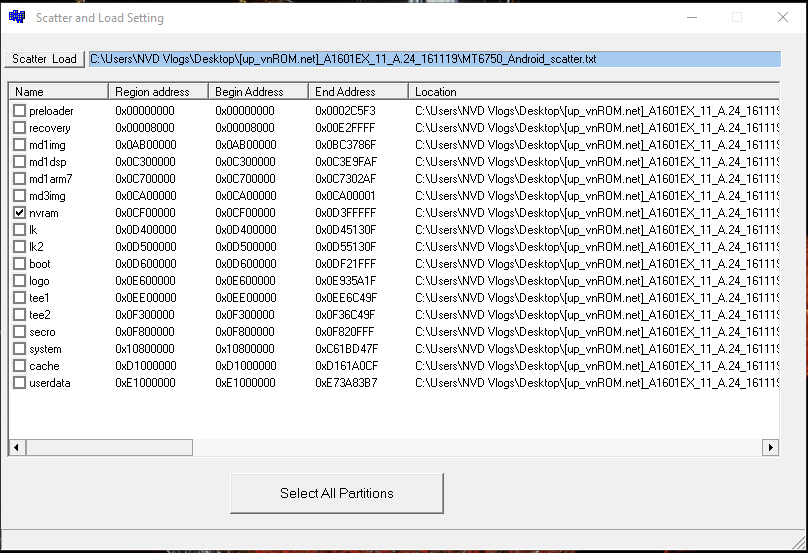The image size is (808, 553).
Task: Uncheck the nvram partition checkbox
Action: [x=19, y=213]
